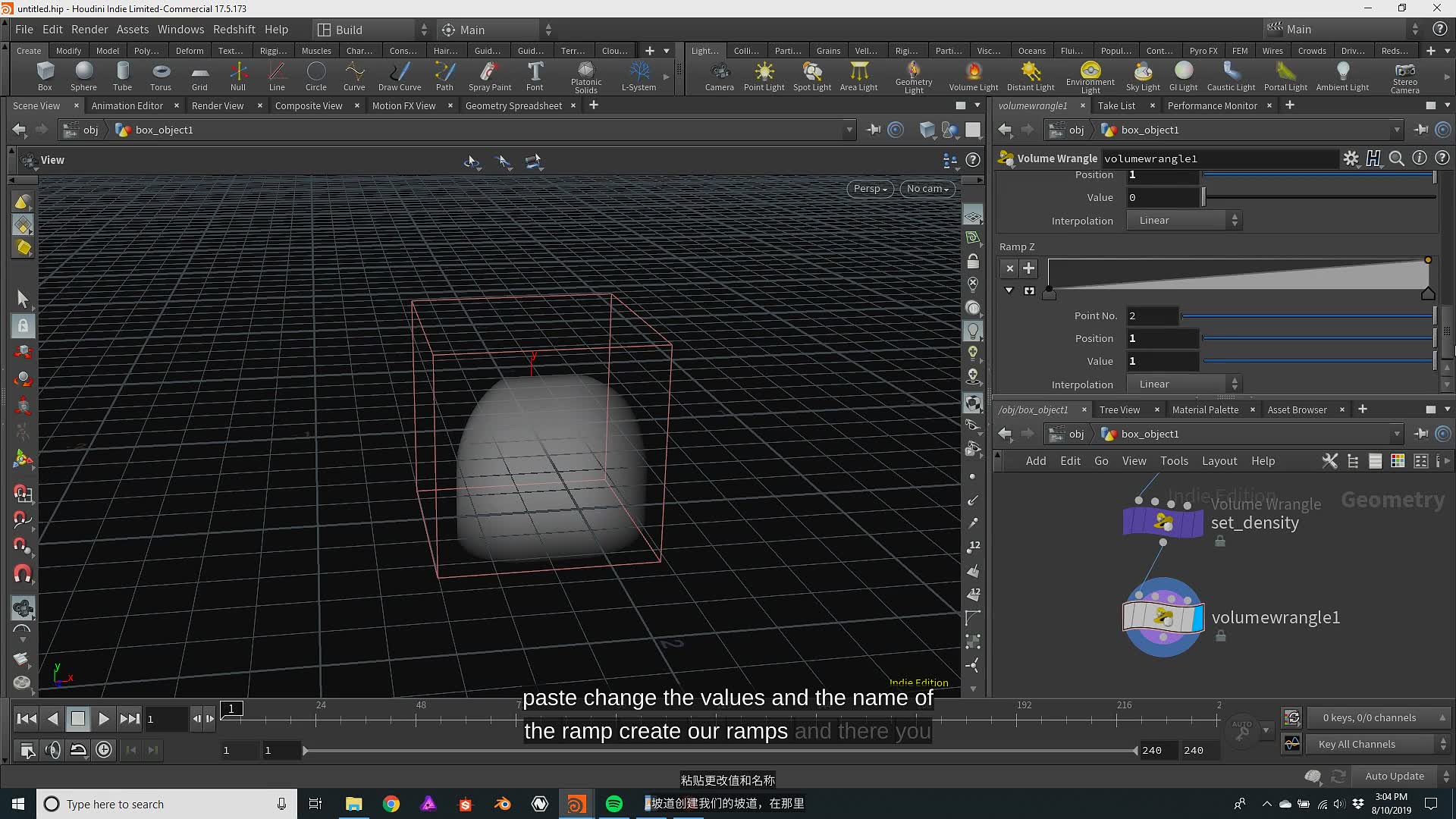This screenshot has width=1456, height=819.
Task: Add a Sky Light from the shelf
Action: 1143,77
